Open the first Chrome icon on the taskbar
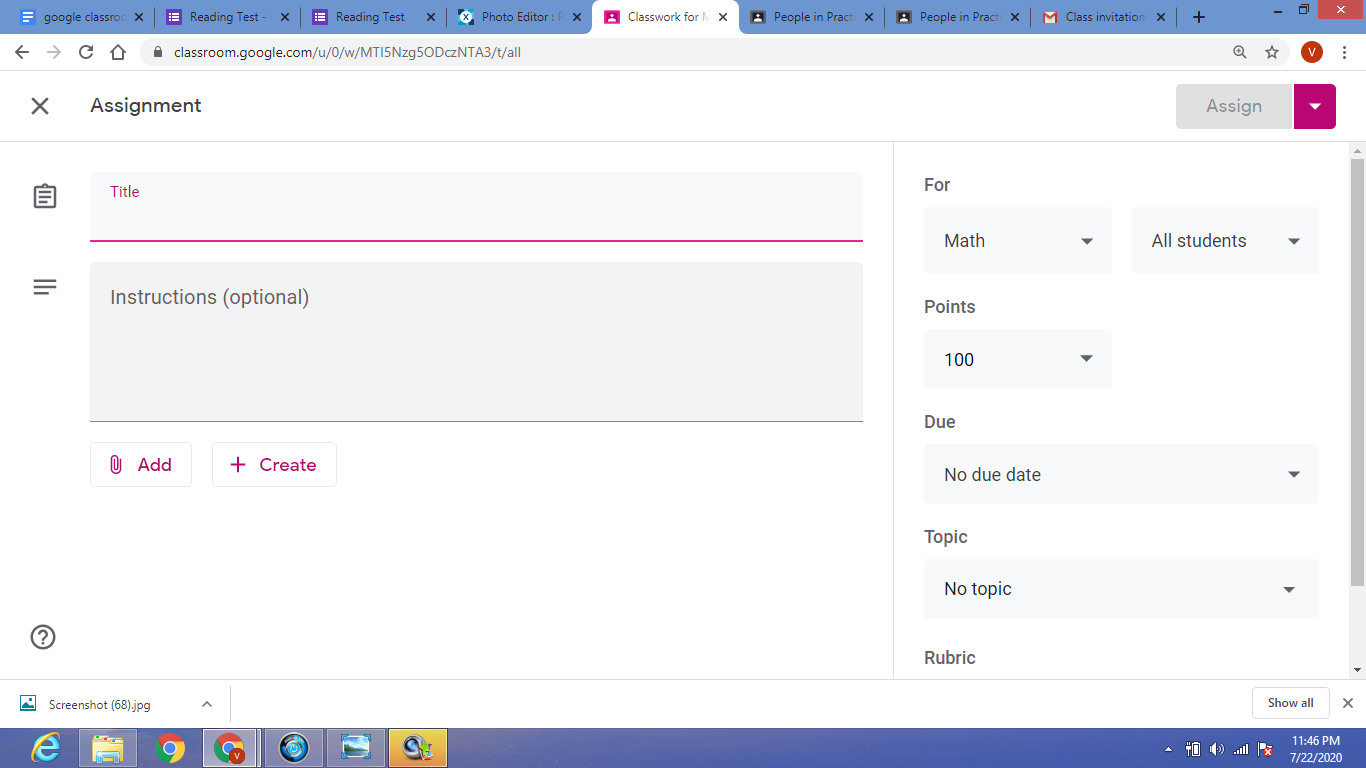 pos(170,748)
